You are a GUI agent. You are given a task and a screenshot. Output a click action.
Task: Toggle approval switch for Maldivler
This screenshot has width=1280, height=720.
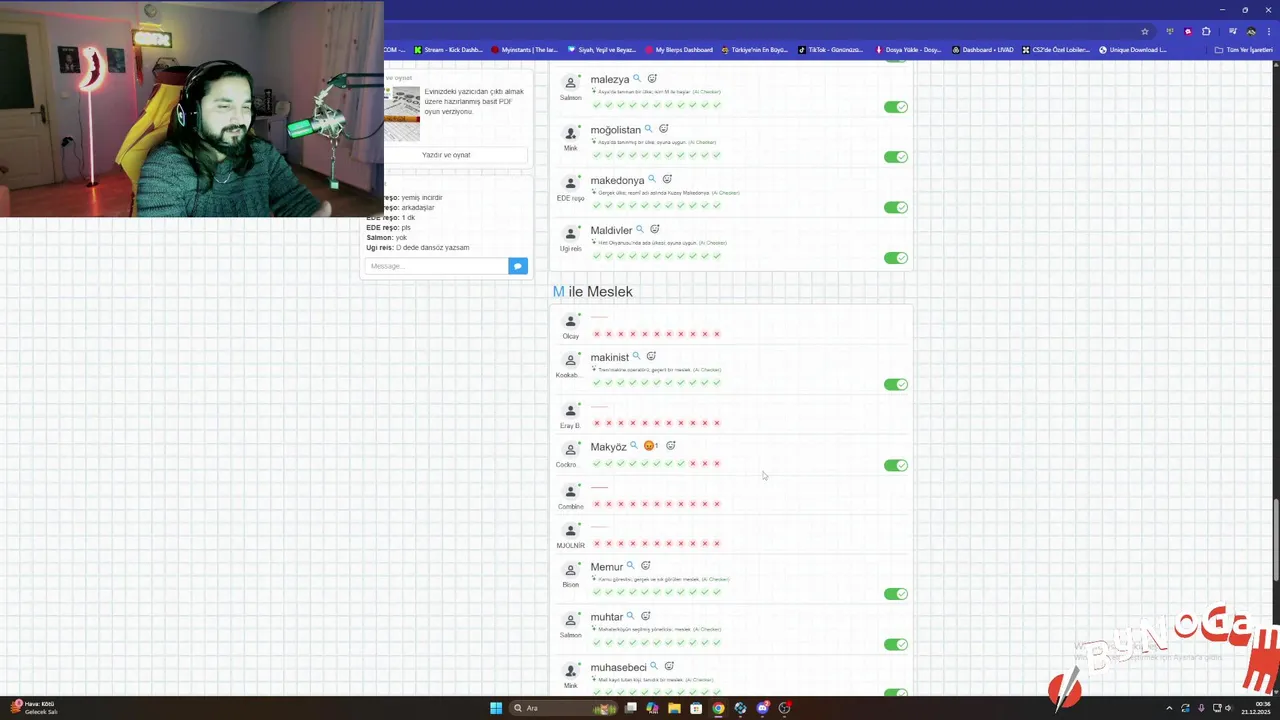pyautogui.click(x=896, y=257)
